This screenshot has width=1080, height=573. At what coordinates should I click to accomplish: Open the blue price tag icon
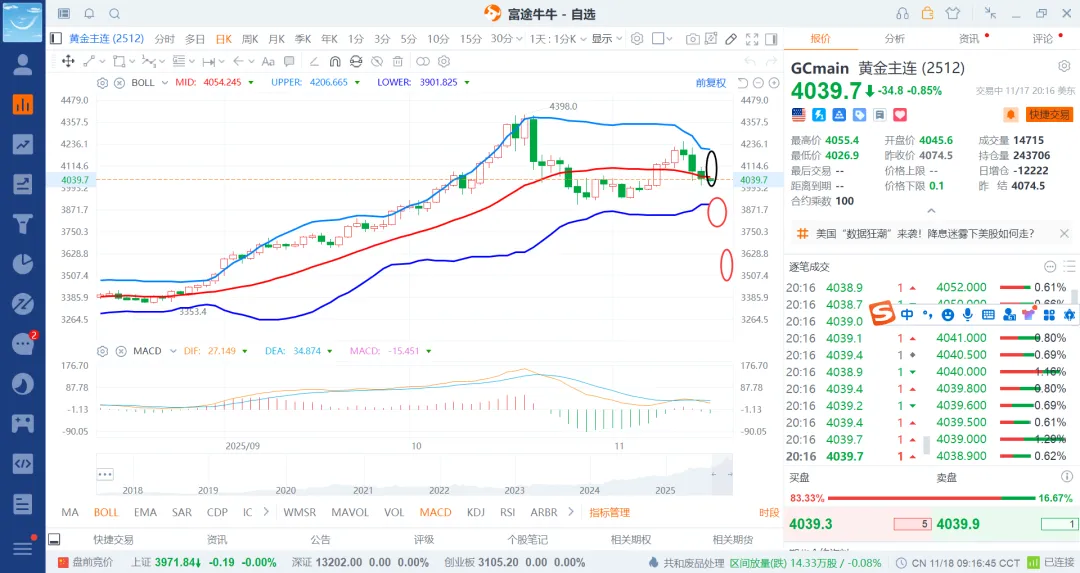coord(859,115)
